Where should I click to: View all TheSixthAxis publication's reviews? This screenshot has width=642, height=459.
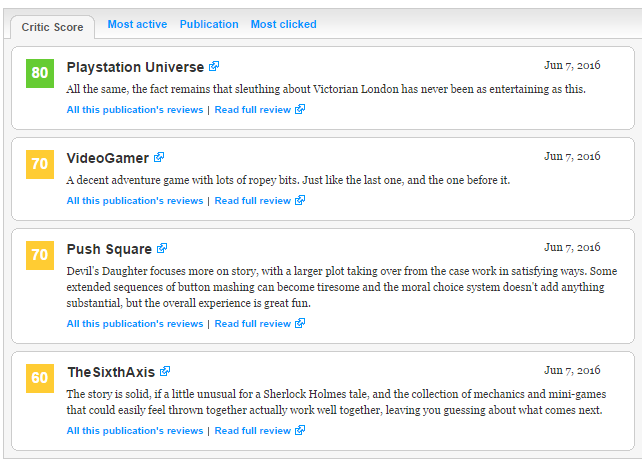[135, 431]
